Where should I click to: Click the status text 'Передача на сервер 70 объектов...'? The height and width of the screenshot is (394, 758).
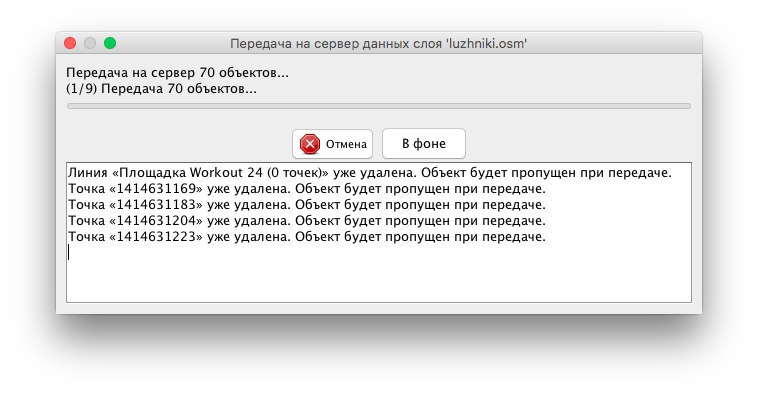tap(177, 73)
